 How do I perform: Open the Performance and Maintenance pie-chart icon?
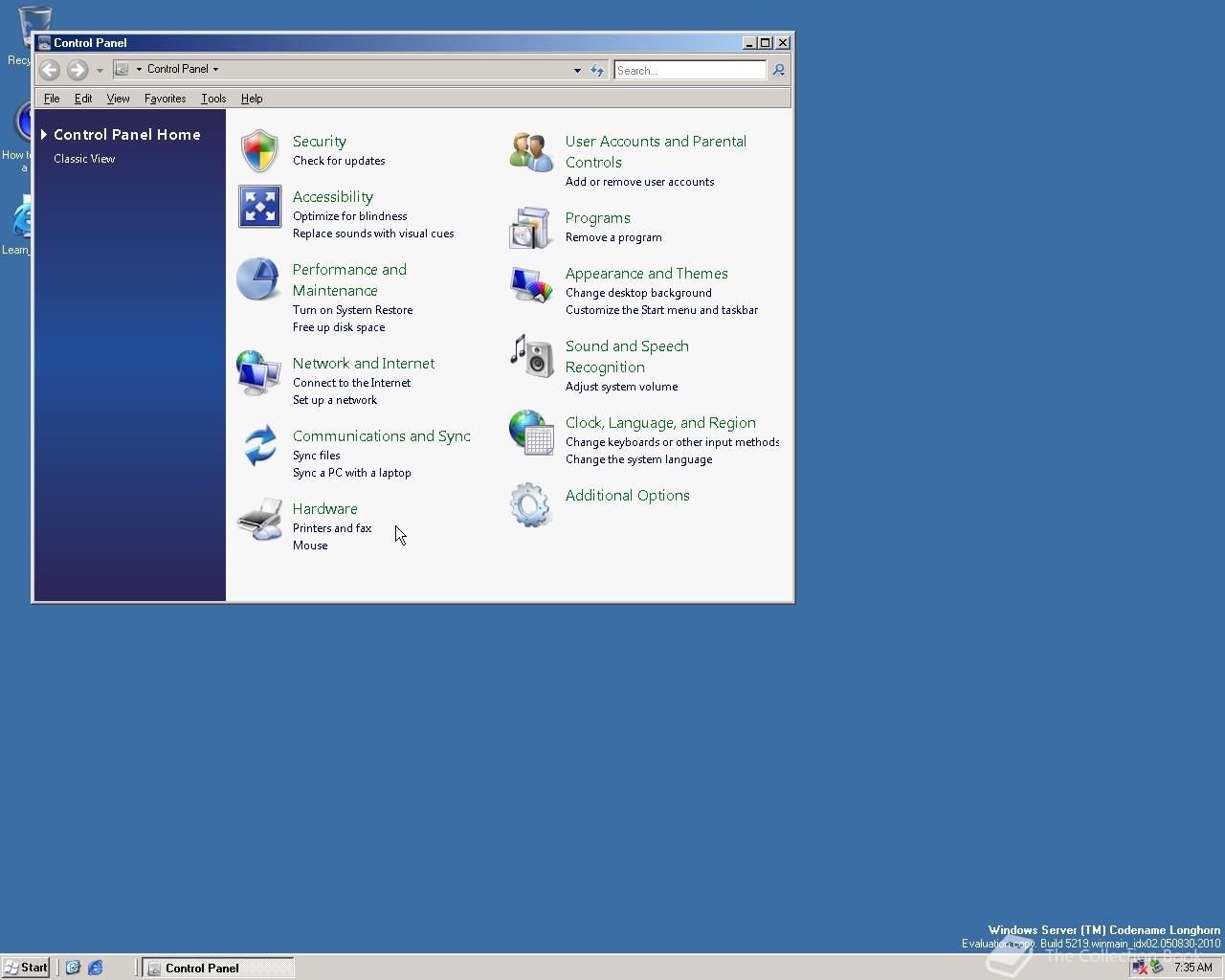pyautogui.click(x=259, y=279)
